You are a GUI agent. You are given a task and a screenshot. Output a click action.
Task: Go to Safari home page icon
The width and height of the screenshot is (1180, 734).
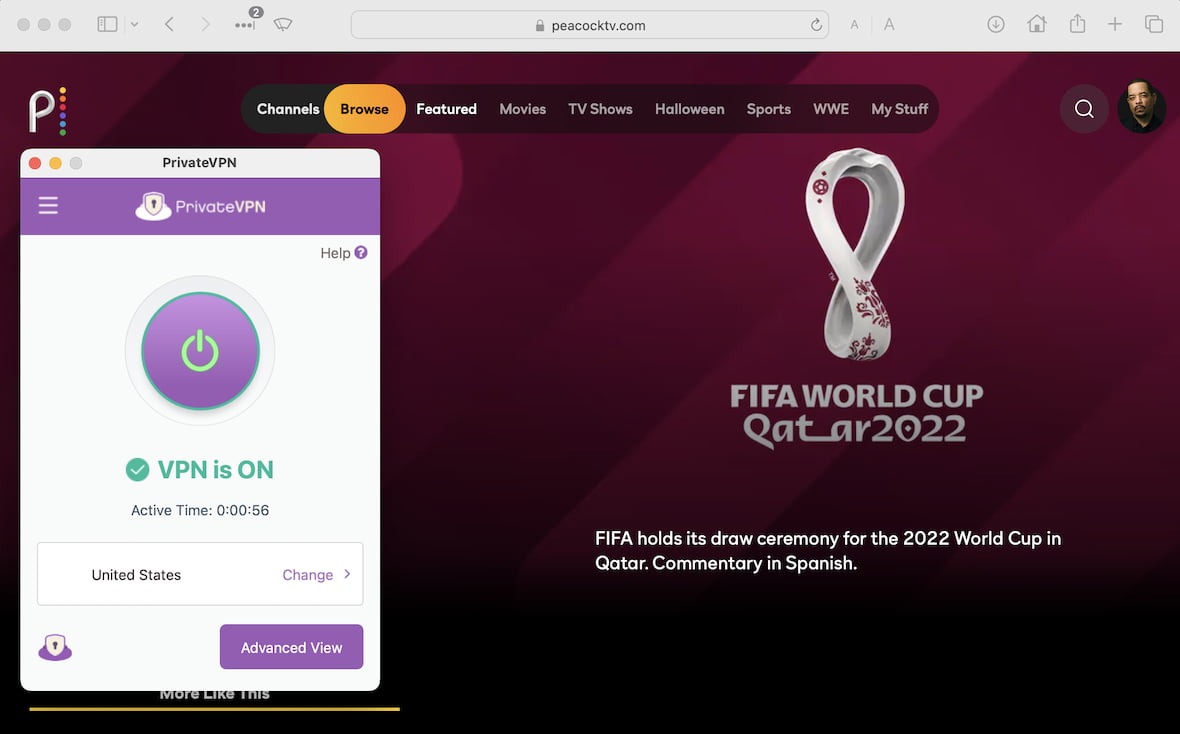(x=1037, y=24)
